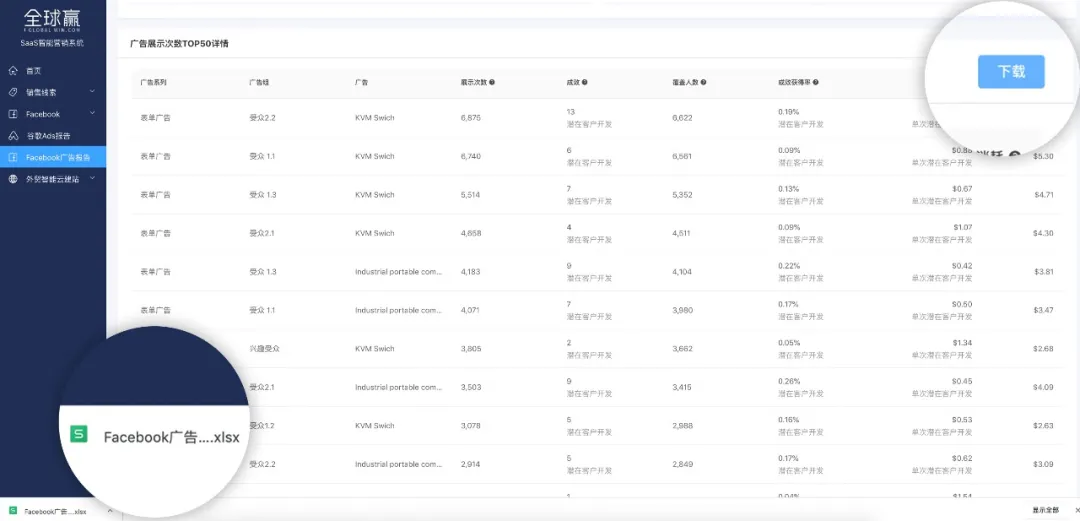Screen dimensions: 1080x521
Task: Expand the Facebook sidebar submenu arrow
Action: 92,114
